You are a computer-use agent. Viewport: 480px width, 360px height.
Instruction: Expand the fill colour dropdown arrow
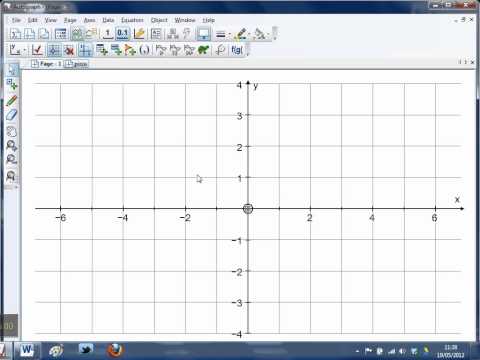[x=268, y=34]
